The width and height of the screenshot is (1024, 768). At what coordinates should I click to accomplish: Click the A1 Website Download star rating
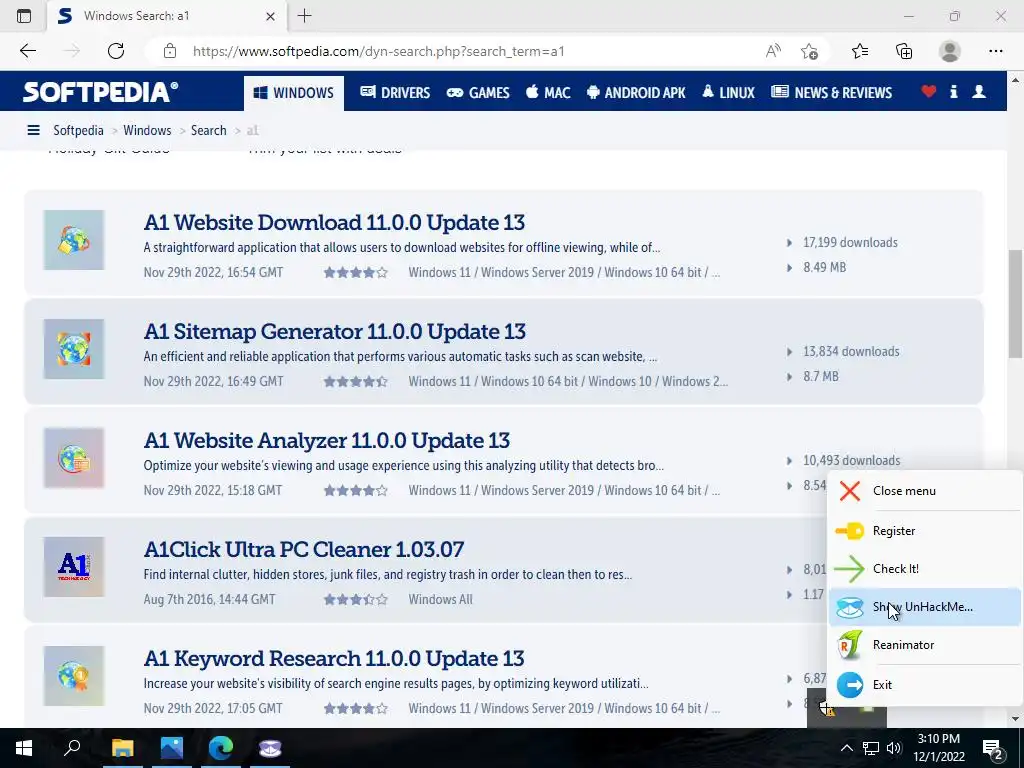[x=356, y=272]
